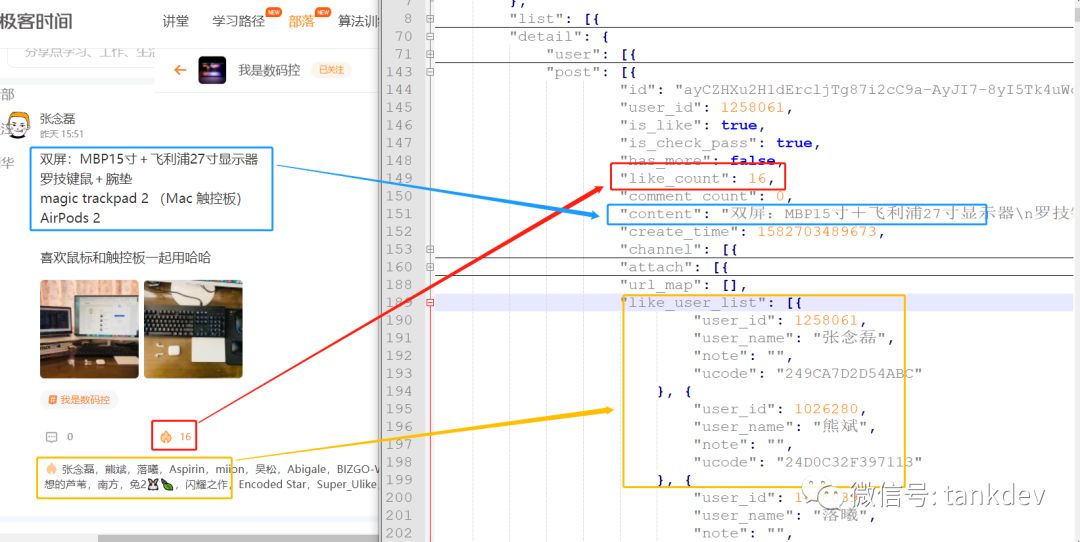Click "user_id": 1258061 on line 145
Viewport: 1080px width, 542px height.
706,107
